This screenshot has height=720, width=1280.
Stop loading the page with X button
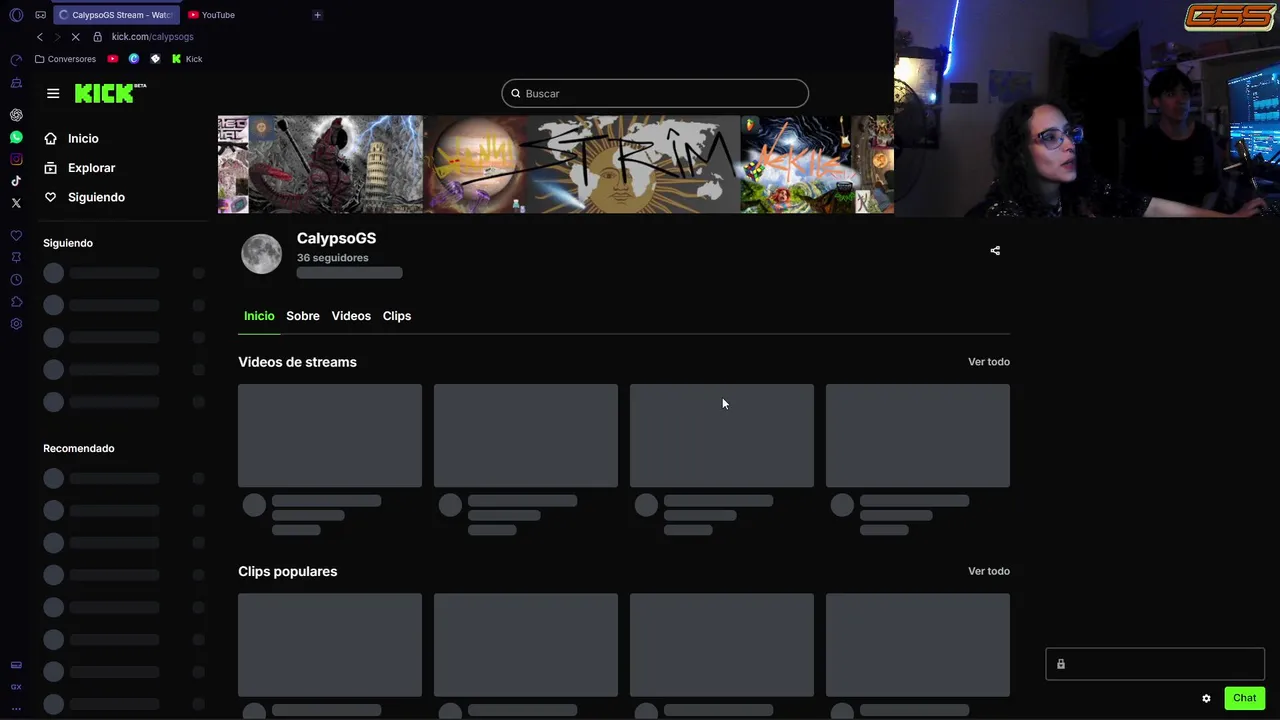click(x=76, y=37)
